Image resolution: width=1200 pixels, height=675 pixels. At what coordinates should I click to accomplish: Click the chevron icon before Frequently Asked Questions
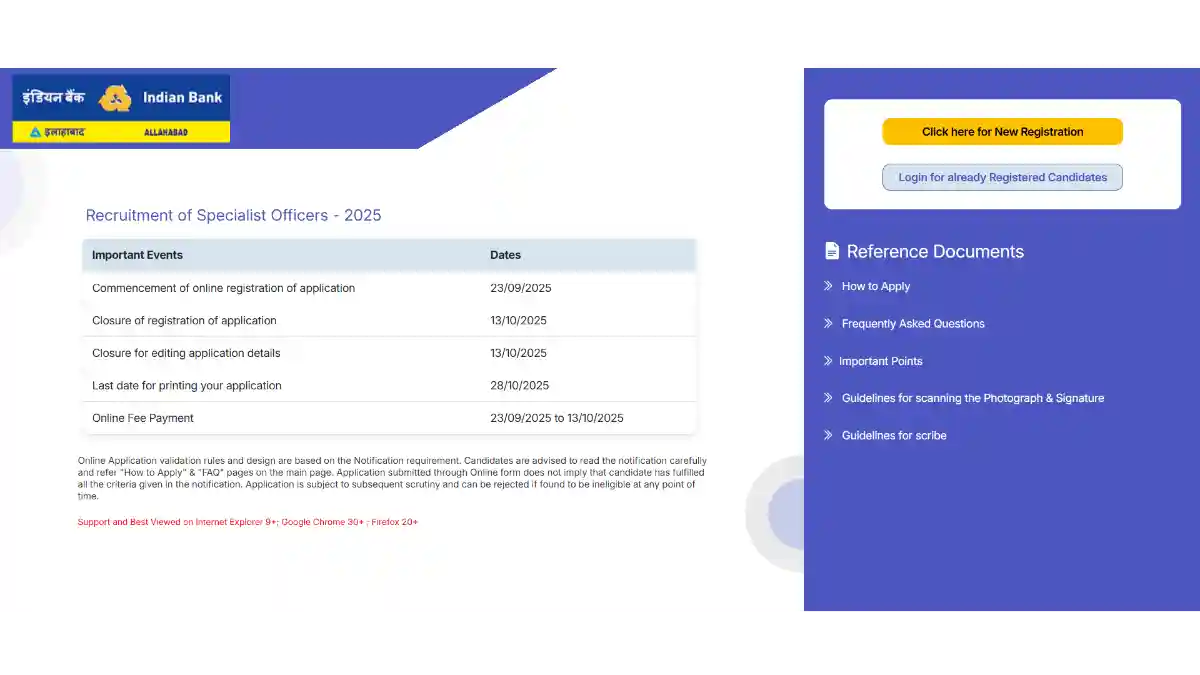tap(828, 323)
